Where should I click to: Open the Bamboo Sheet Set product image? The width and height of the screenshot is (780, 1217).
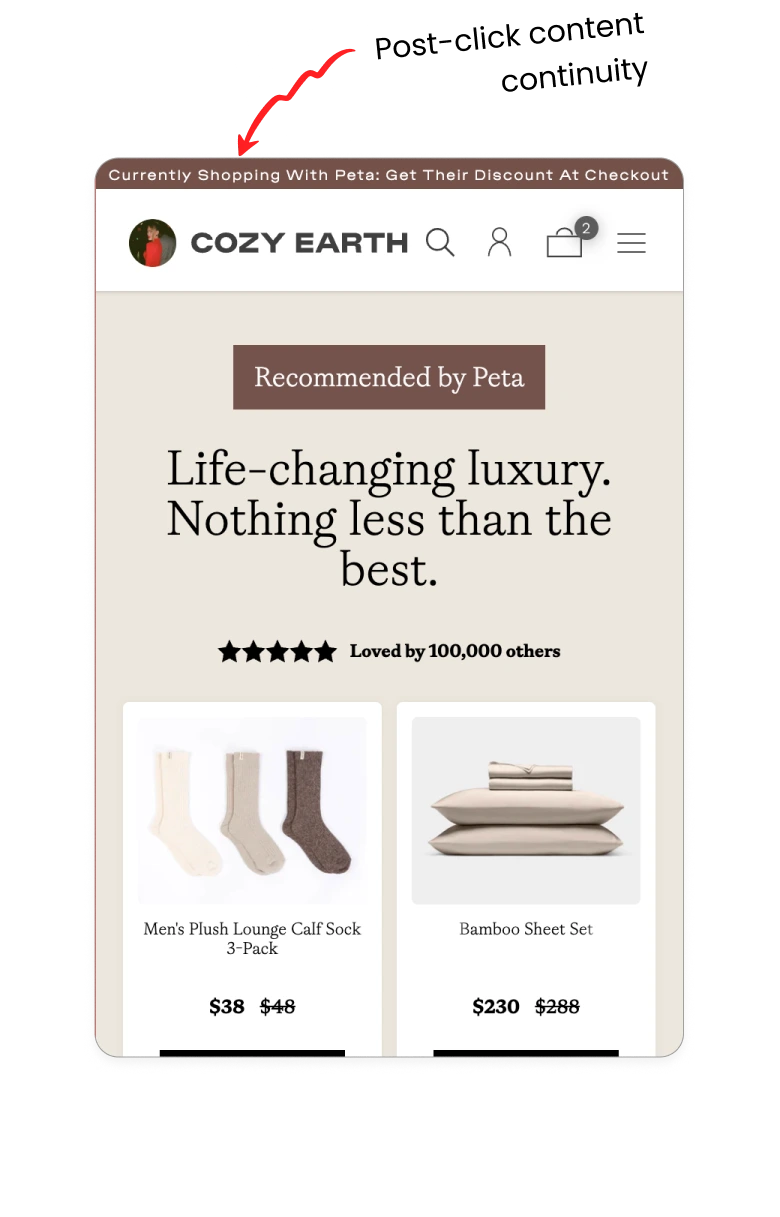[x=526, y=811]
